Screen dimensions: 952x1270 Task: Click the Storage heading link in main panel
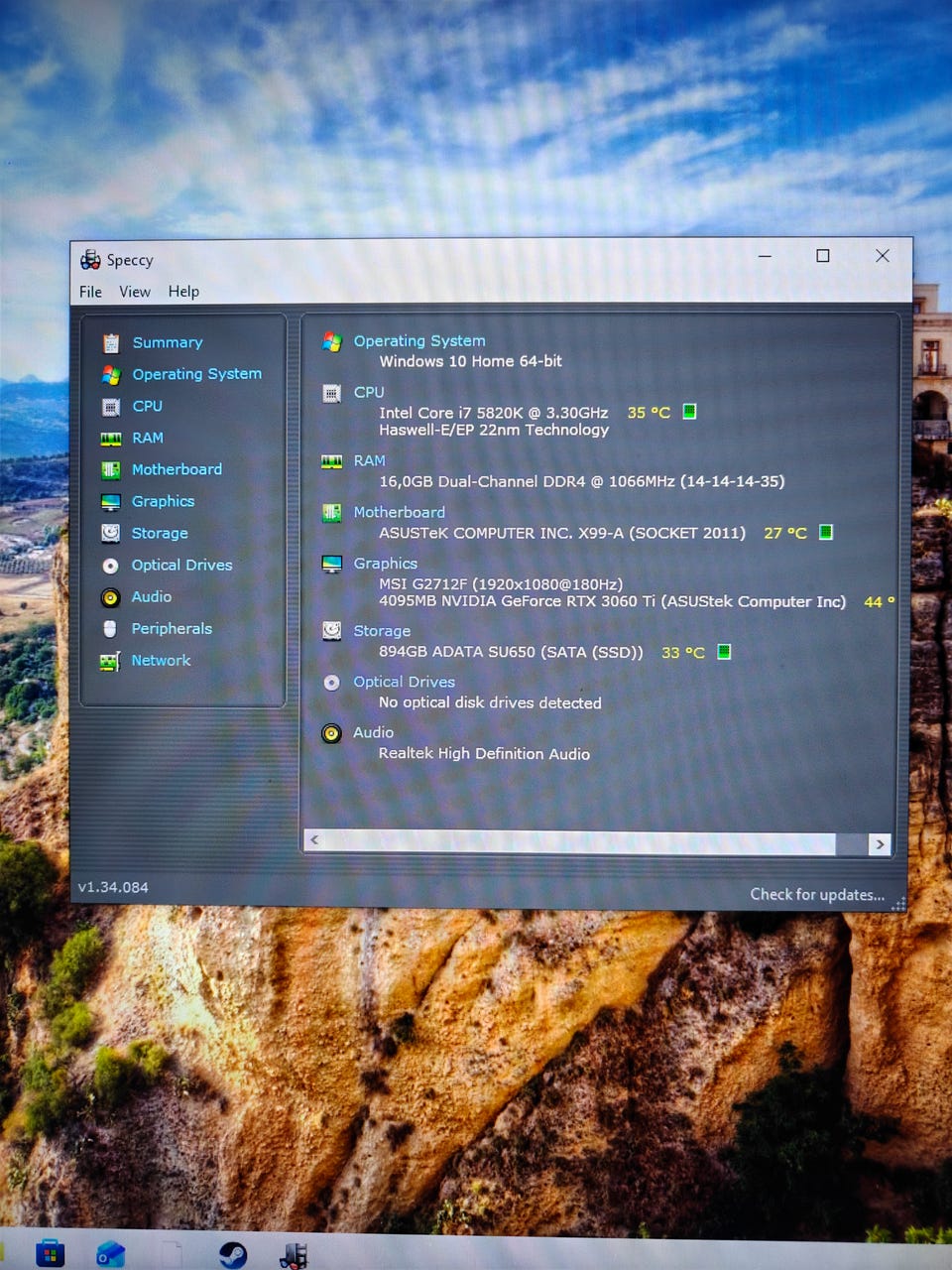click(x=382, y=631)
